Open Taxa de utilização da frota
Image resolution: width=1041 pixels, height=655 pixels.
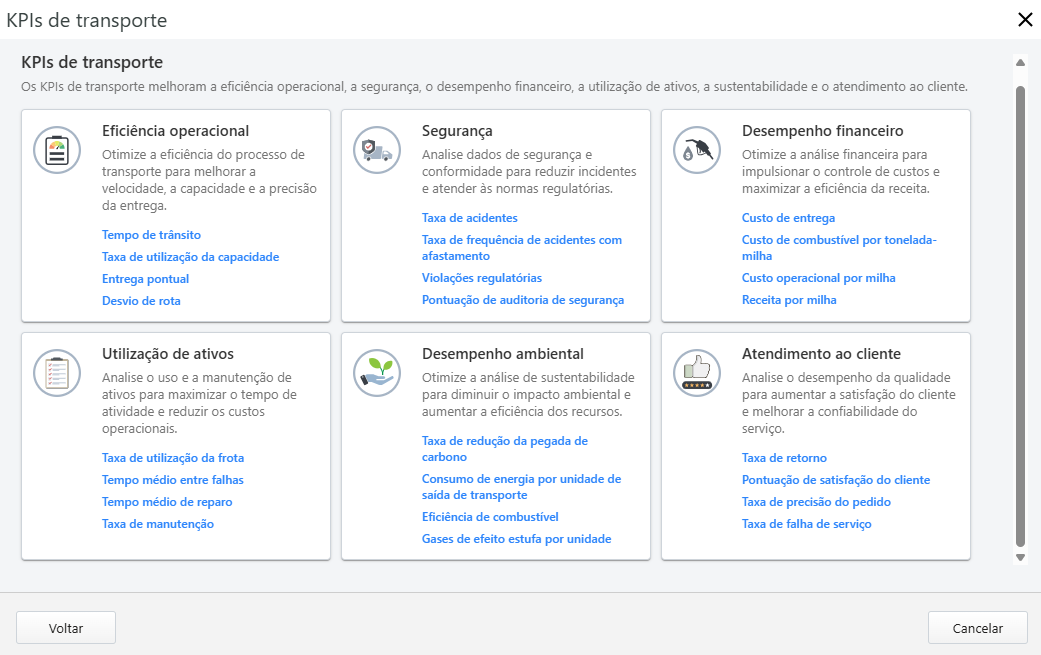(173, 458)
